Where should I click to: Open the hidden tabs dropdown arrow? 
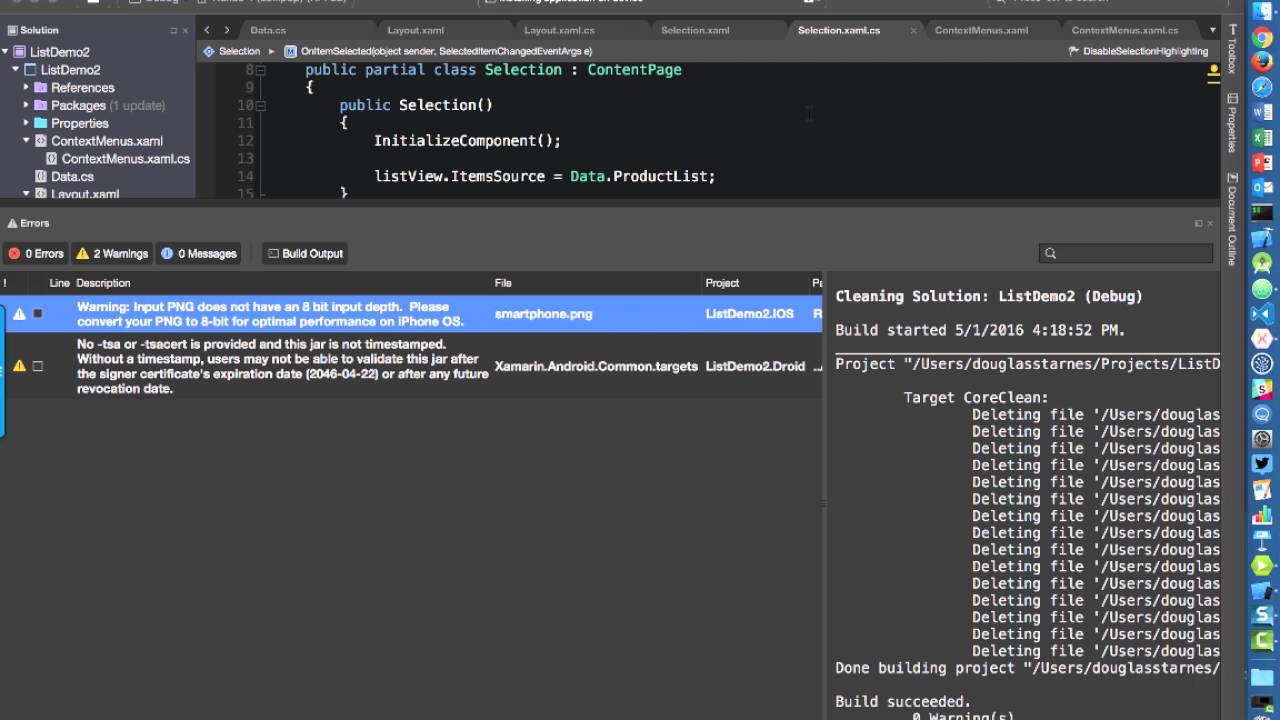(x=1213, y=30)
